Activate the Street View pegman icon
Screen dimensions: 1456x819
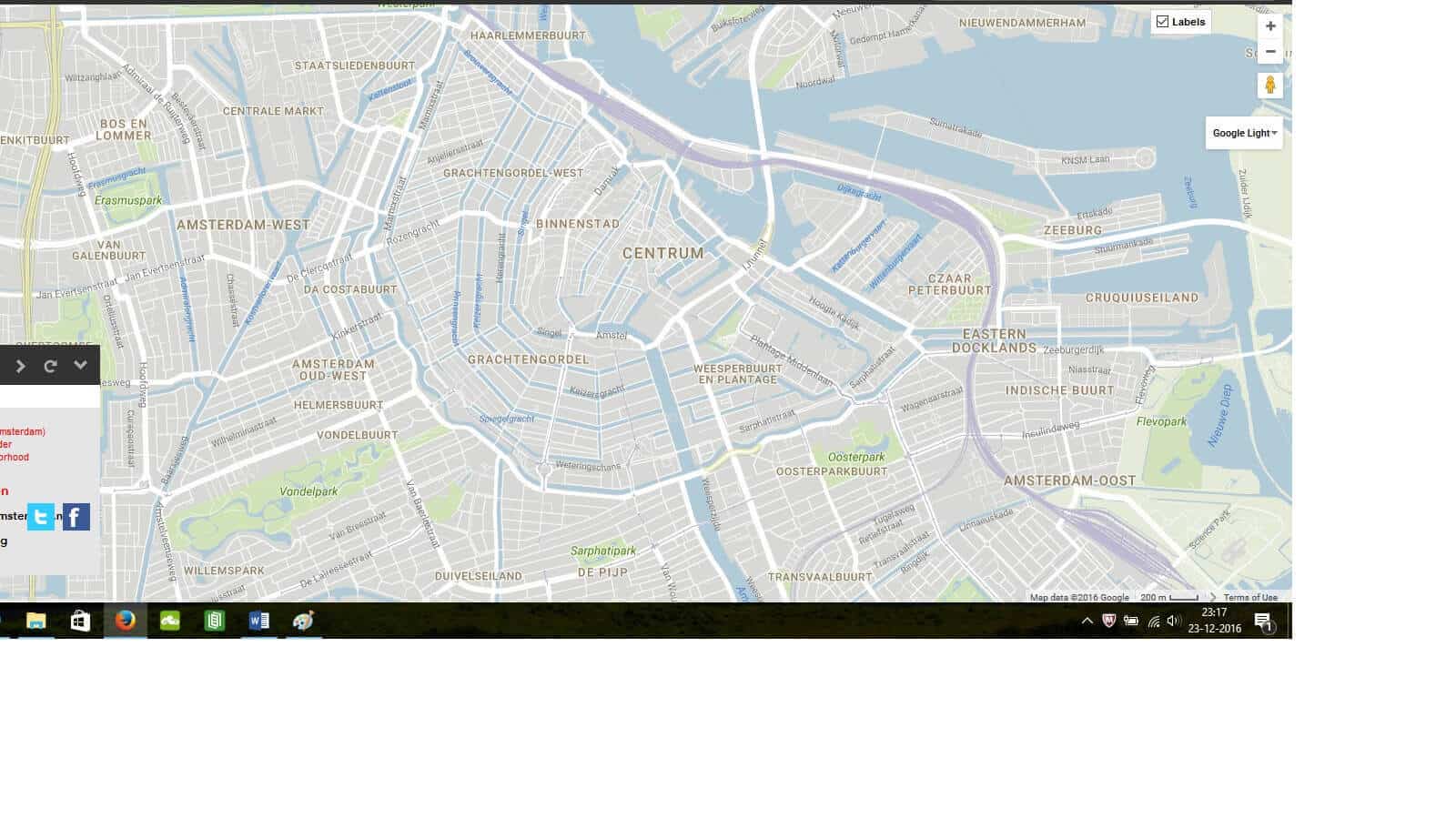coord(1270,85)
